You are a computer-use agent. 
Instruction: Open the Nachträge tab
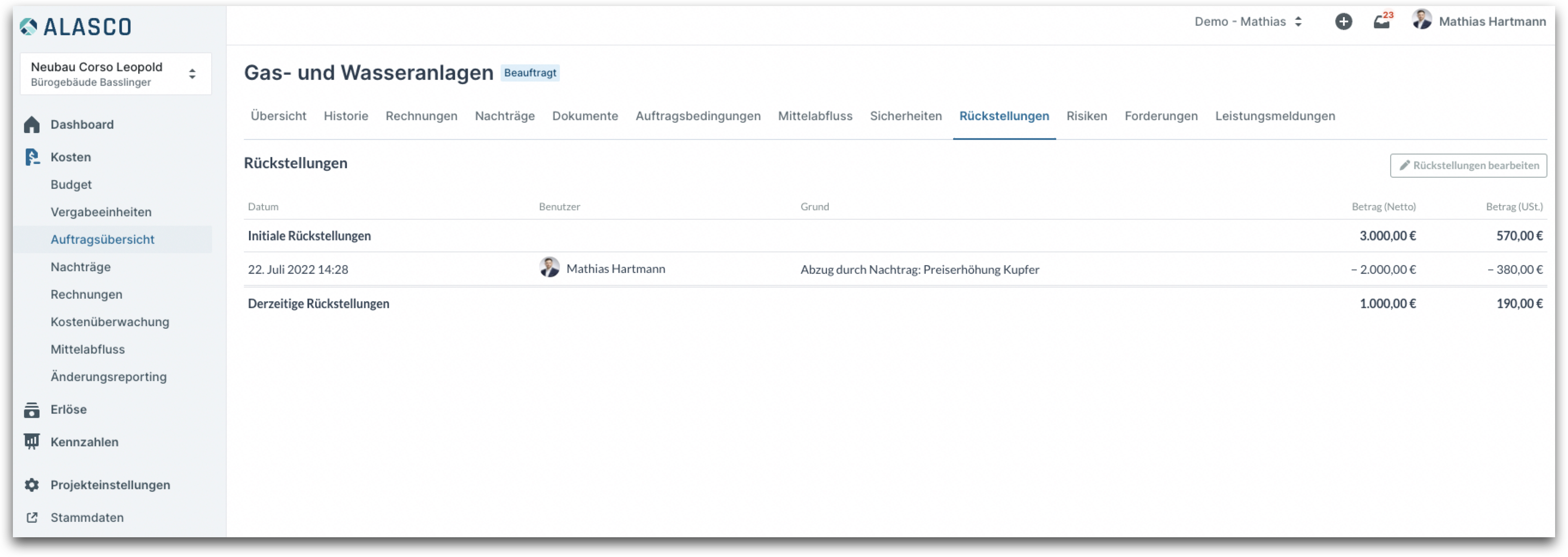(x=504, y=116)
